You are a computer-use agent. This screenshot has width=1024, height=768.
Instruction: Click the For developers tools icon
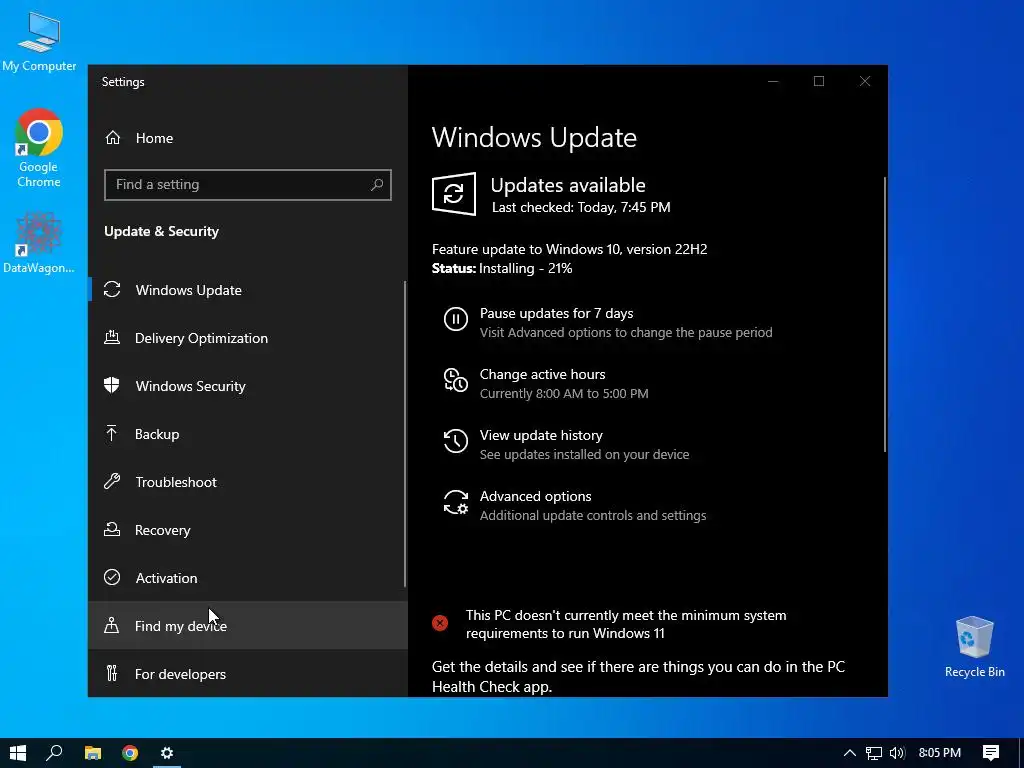point(112,673)
